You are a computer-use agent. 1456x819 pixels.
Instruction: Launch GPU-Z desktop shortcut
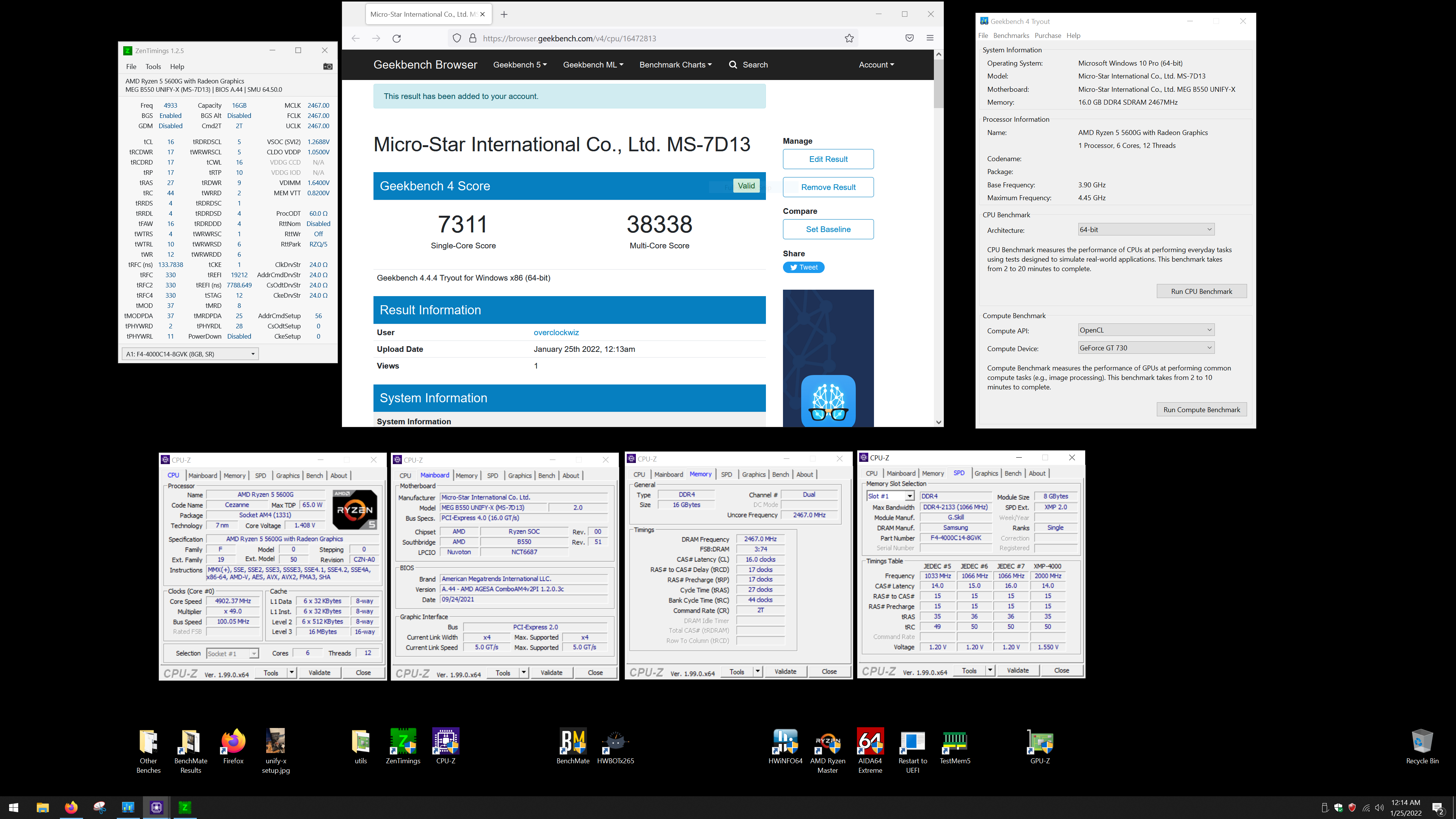tap(1040, 746)
